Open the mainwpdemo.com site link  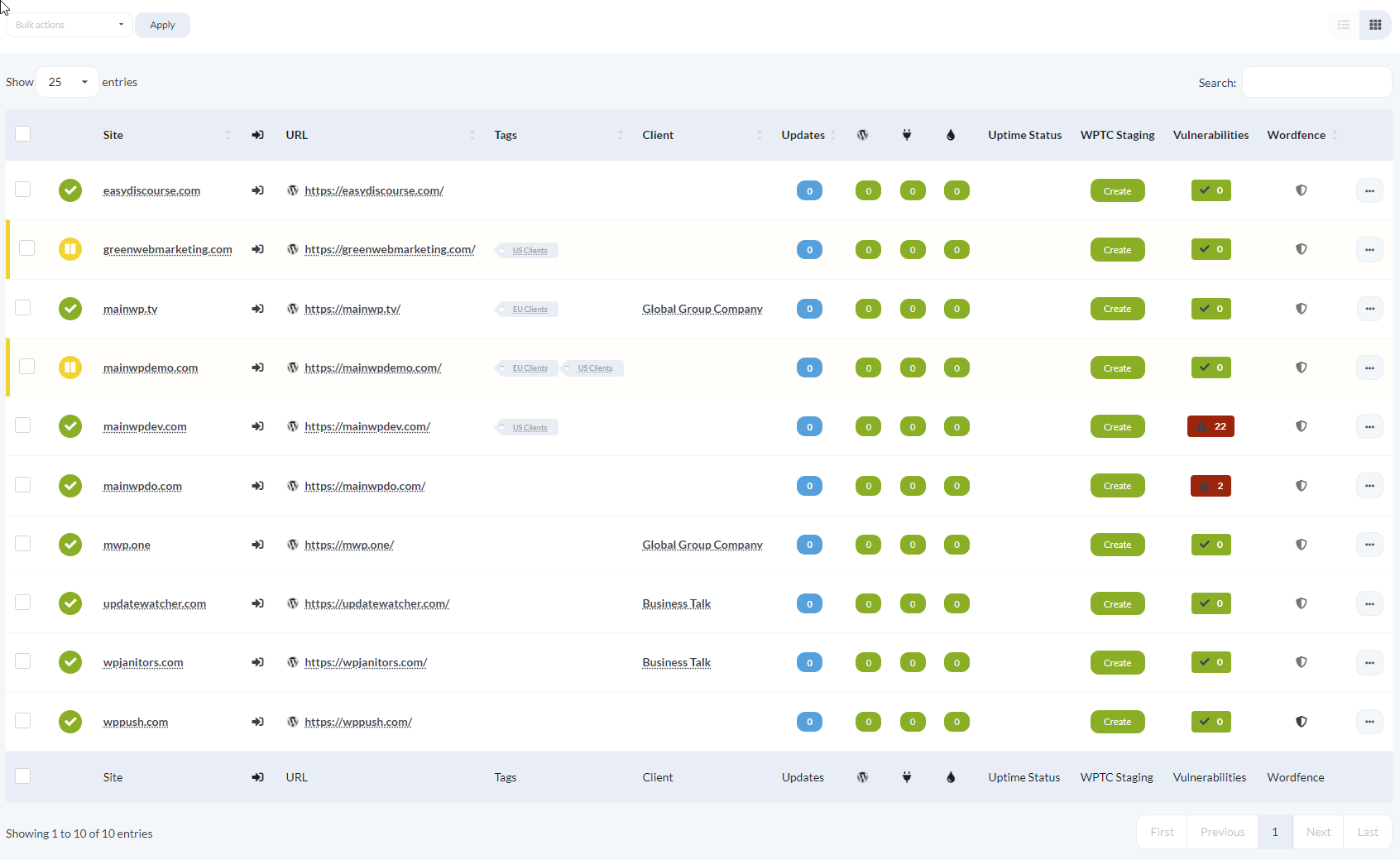pyautogui.click(x=151, y=368)
